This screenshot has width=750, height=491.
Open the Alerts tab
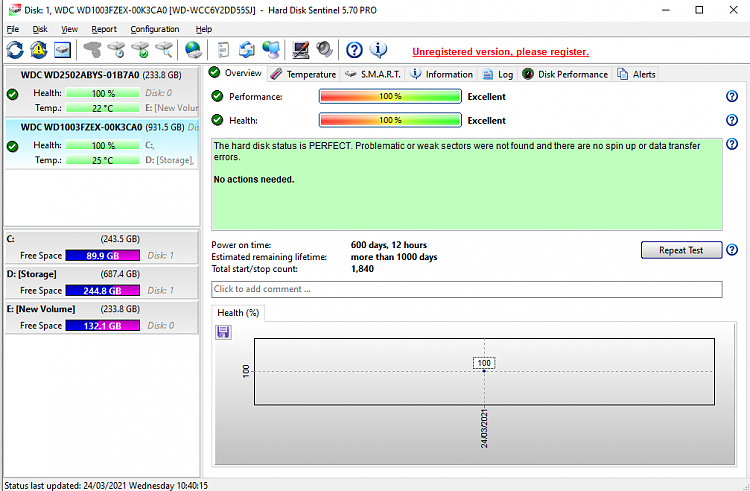coord(636,74)
